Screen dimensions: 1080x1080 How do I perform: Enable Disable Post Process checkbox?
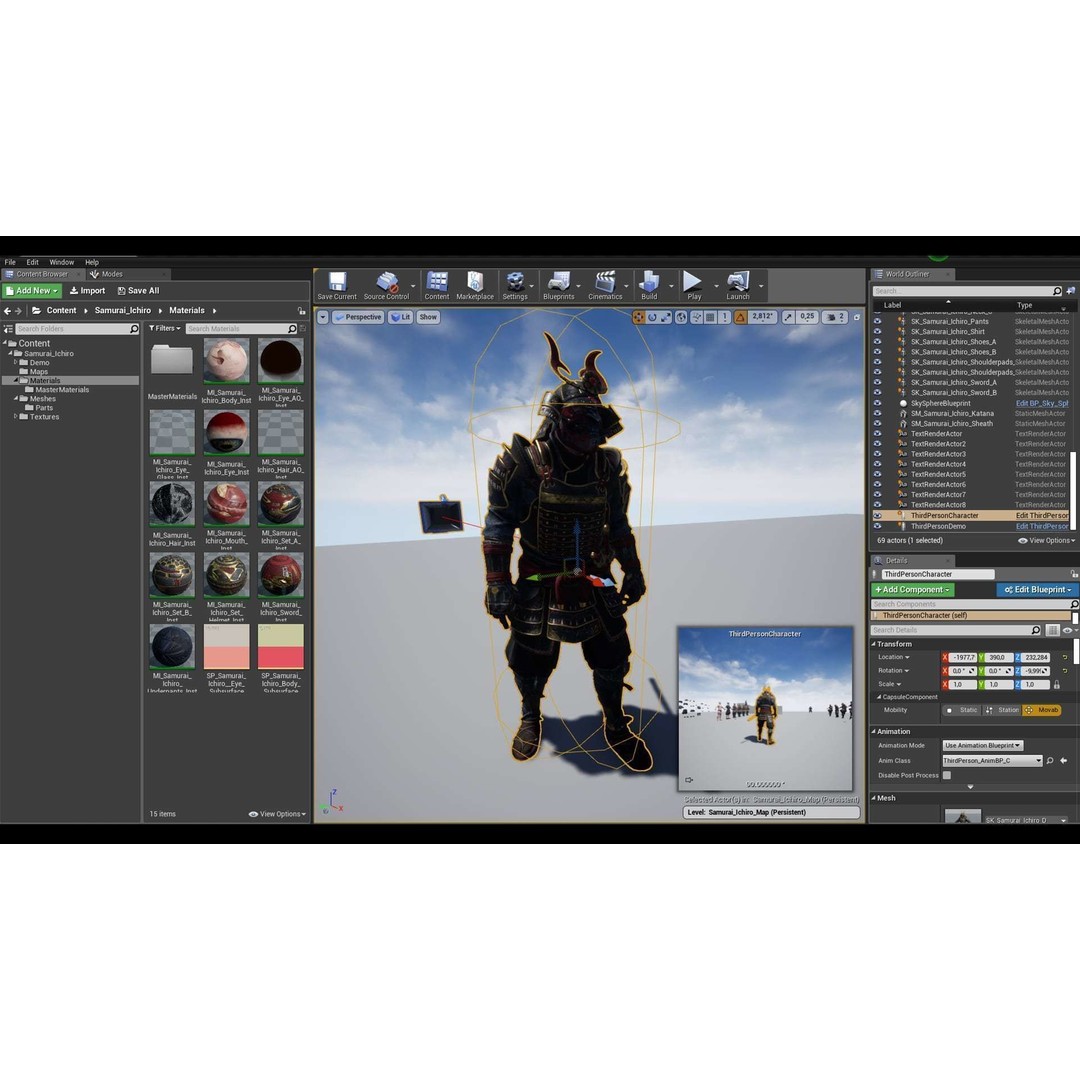(947, 776)
